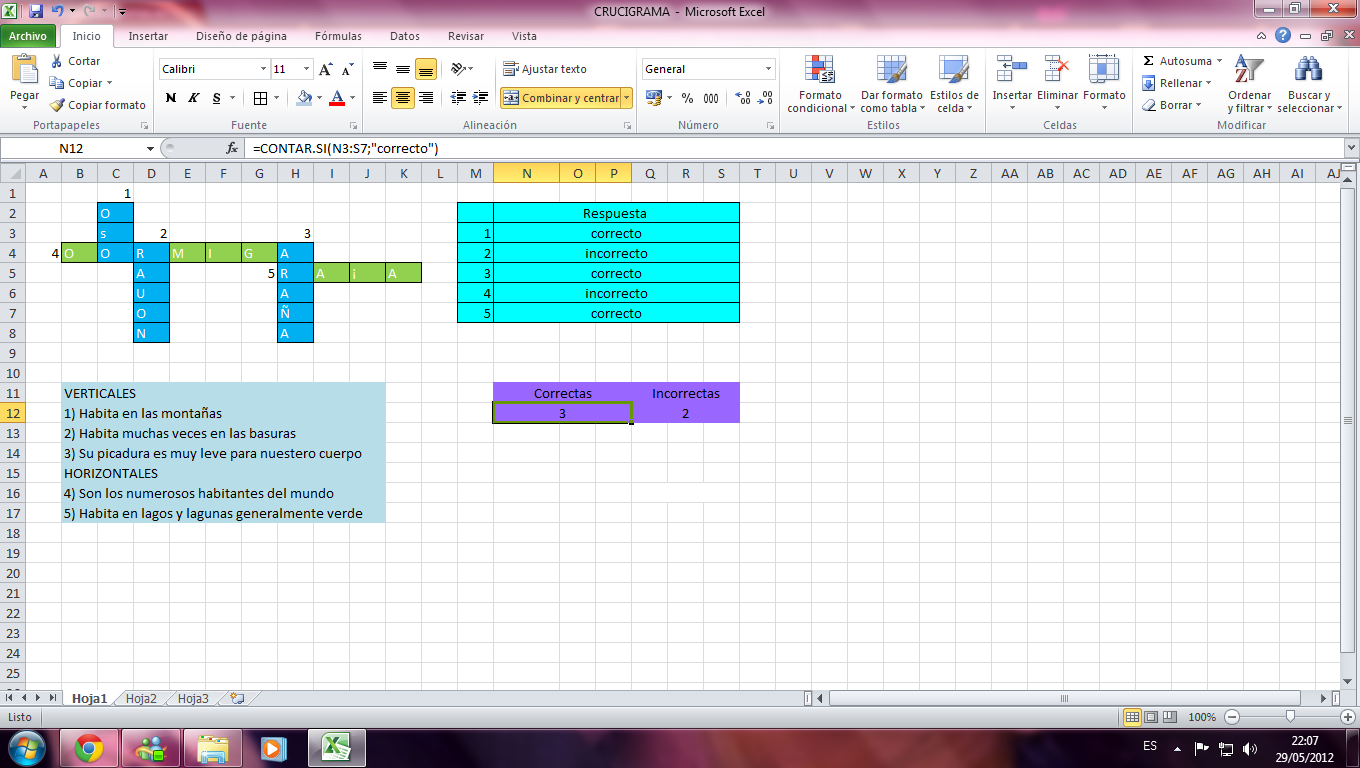Image resolution: width=1360 pixels, height=768 pixels.
Task: Align text to top
Action: pos(380,69)
